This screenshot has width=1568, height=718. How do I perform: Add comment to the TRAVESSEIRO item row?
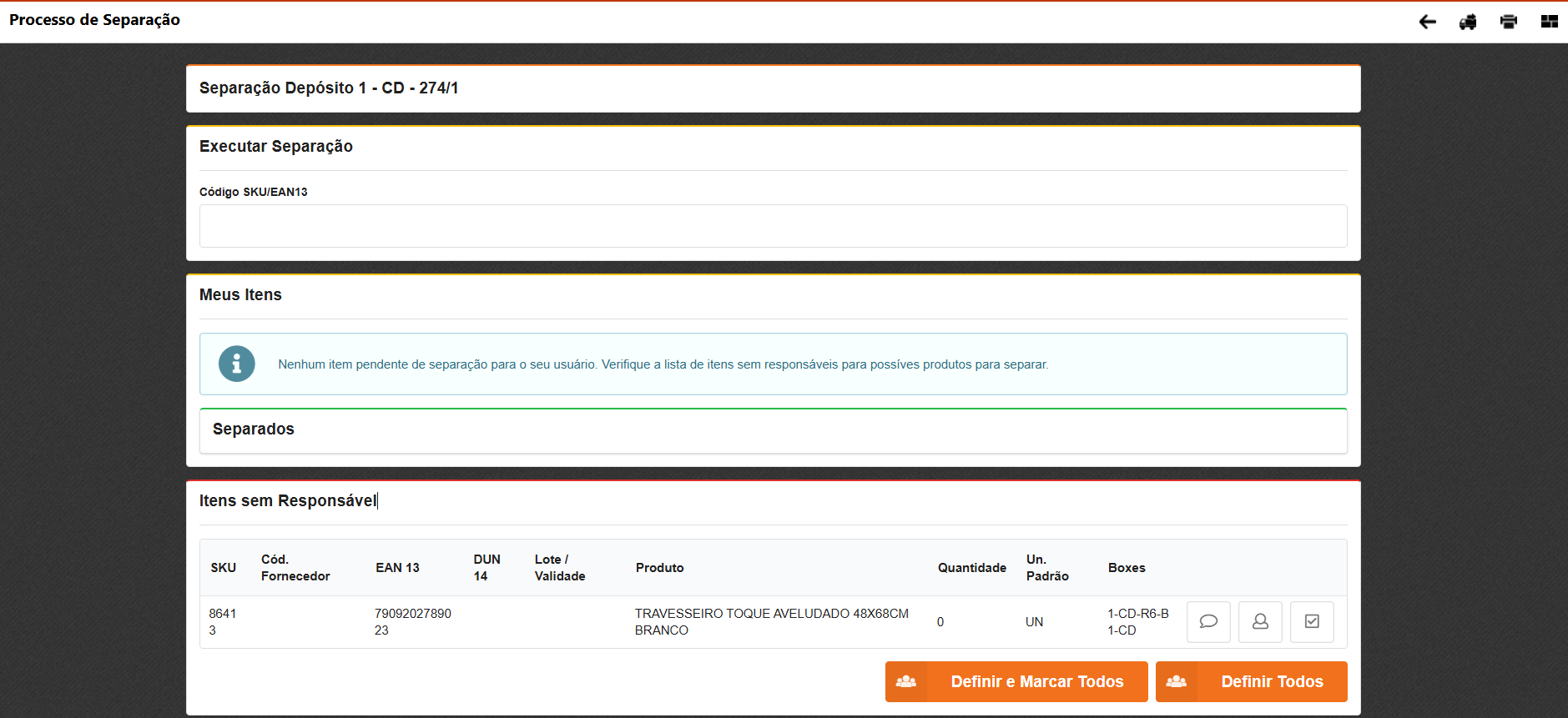pos(1208,622)
